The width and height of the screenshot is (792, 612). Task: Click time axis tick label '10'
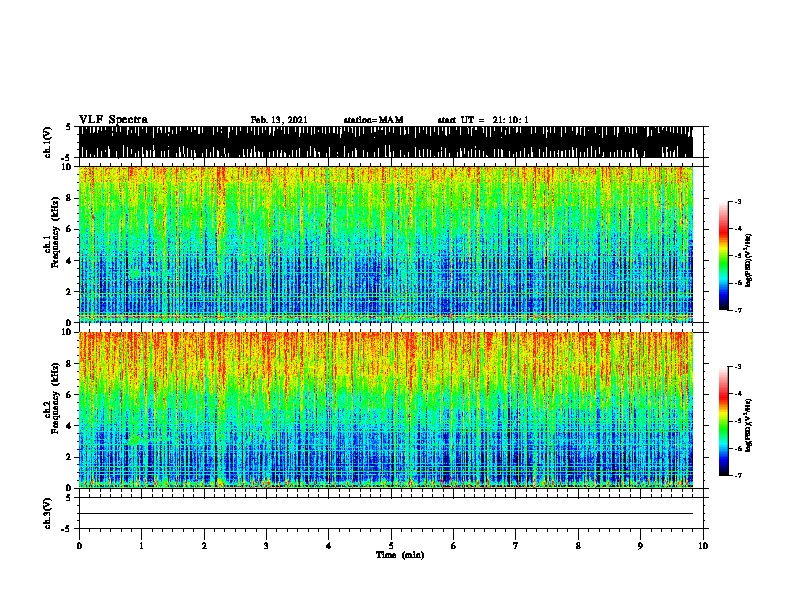click(x=703, y=545)
